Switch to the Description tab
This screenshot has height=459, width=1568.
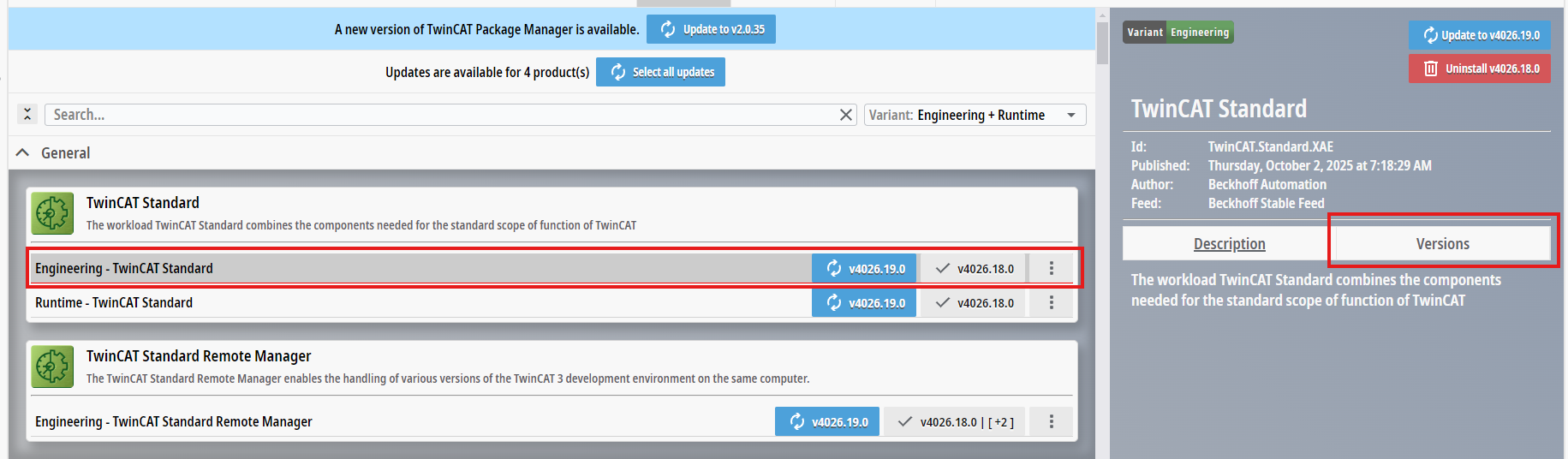pos(1229,243)
